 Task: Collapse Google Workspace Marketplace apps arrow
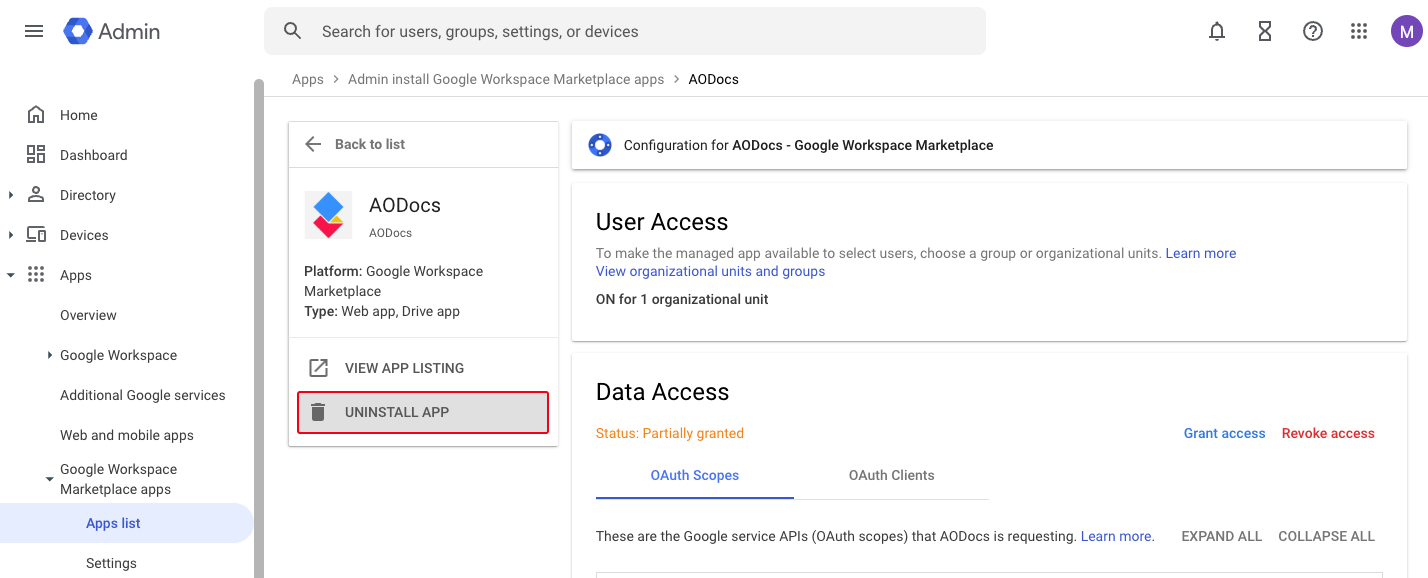(x=50, y=479)
